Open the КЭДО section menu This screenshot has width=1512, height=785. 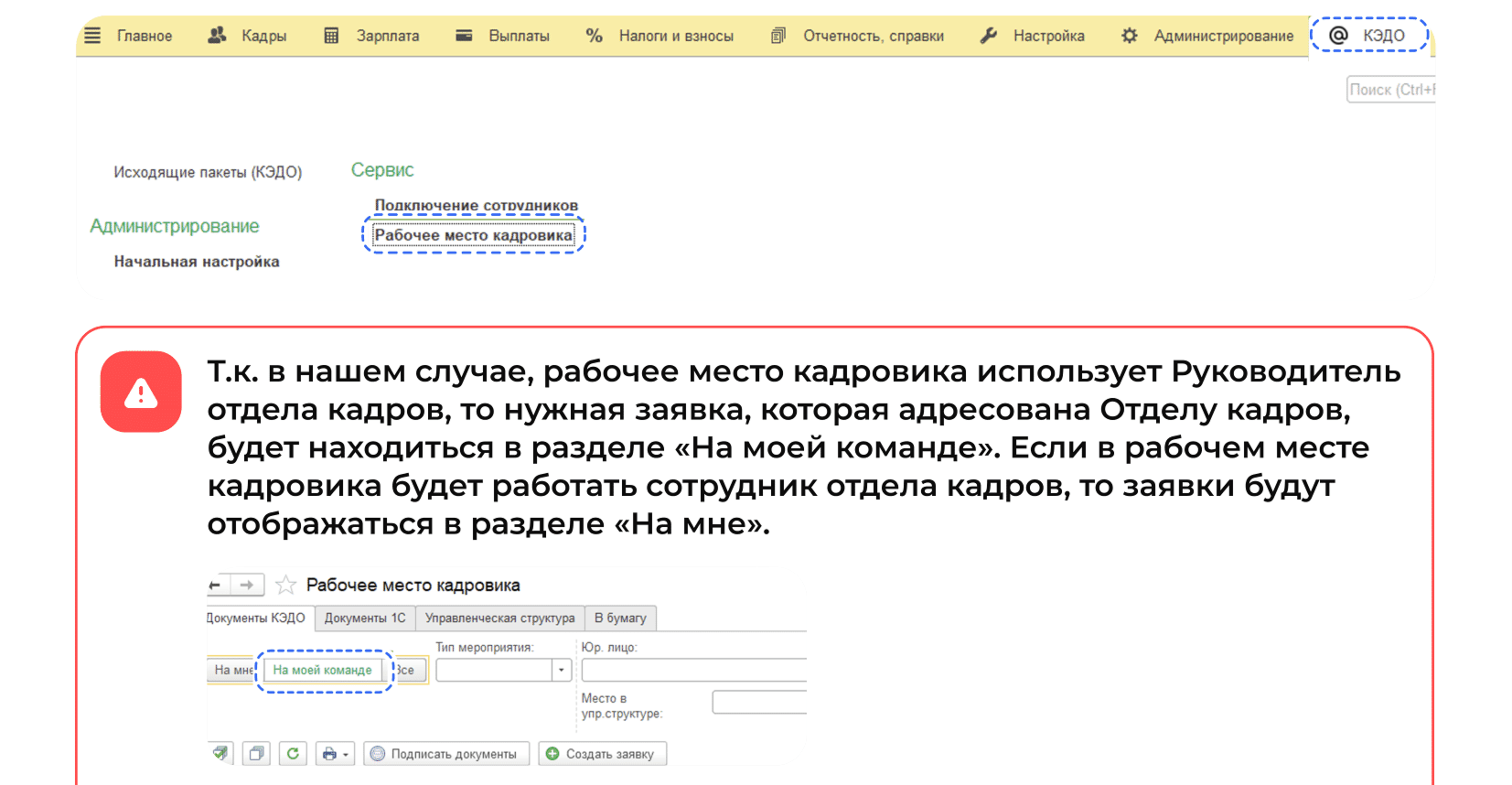[1369, 36]
